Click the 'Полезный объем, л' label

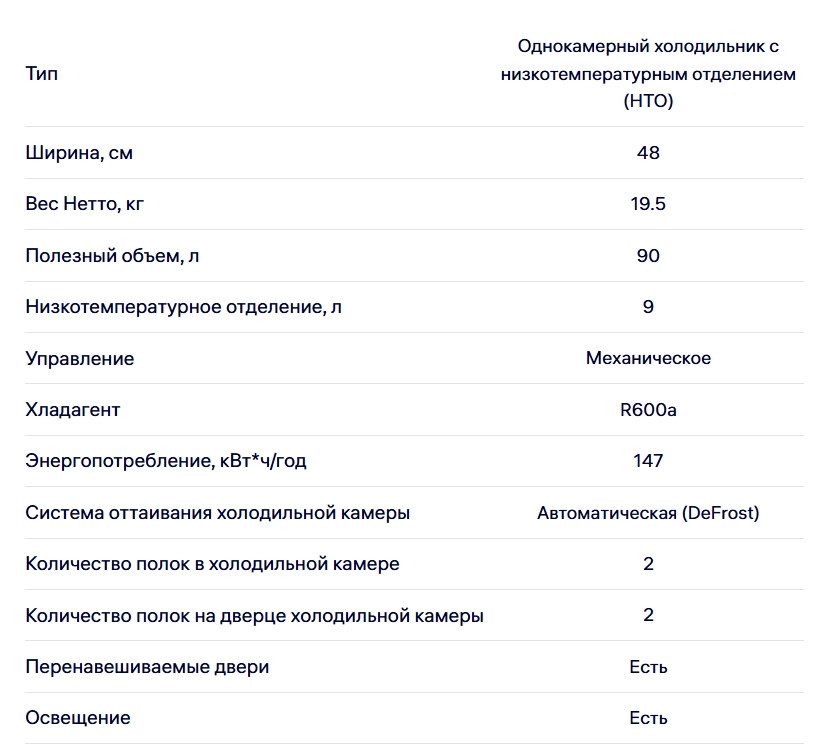tap(112, 256)
